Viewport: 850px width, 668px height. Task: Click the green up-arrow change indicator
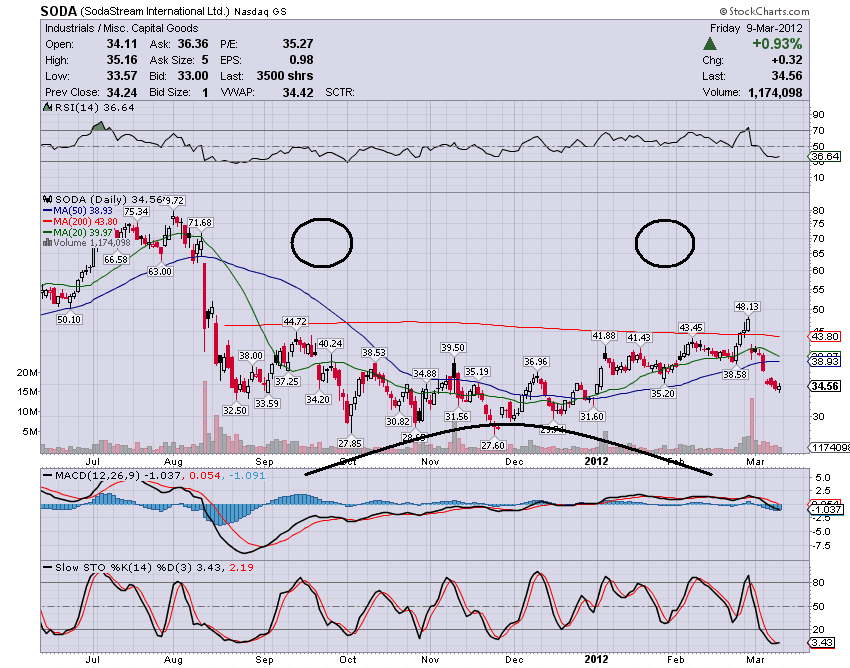click(710, 44)
